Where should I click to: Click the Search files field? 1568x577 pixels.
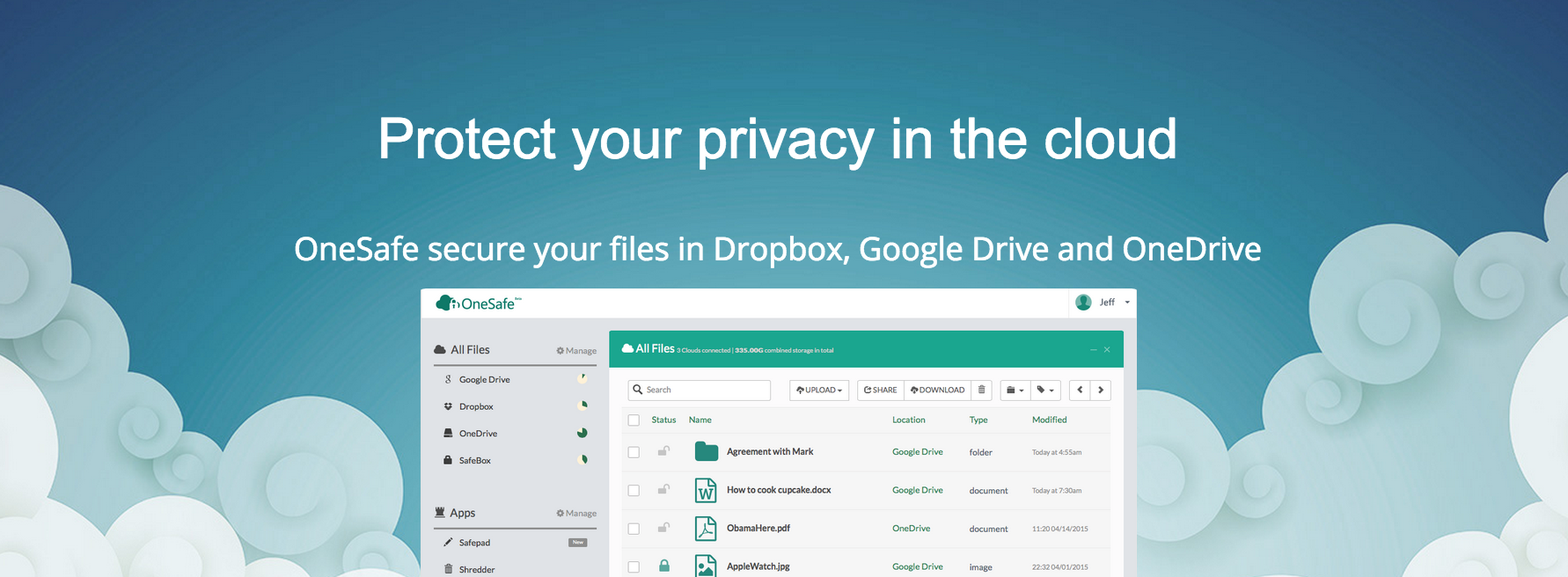[700, 390]
